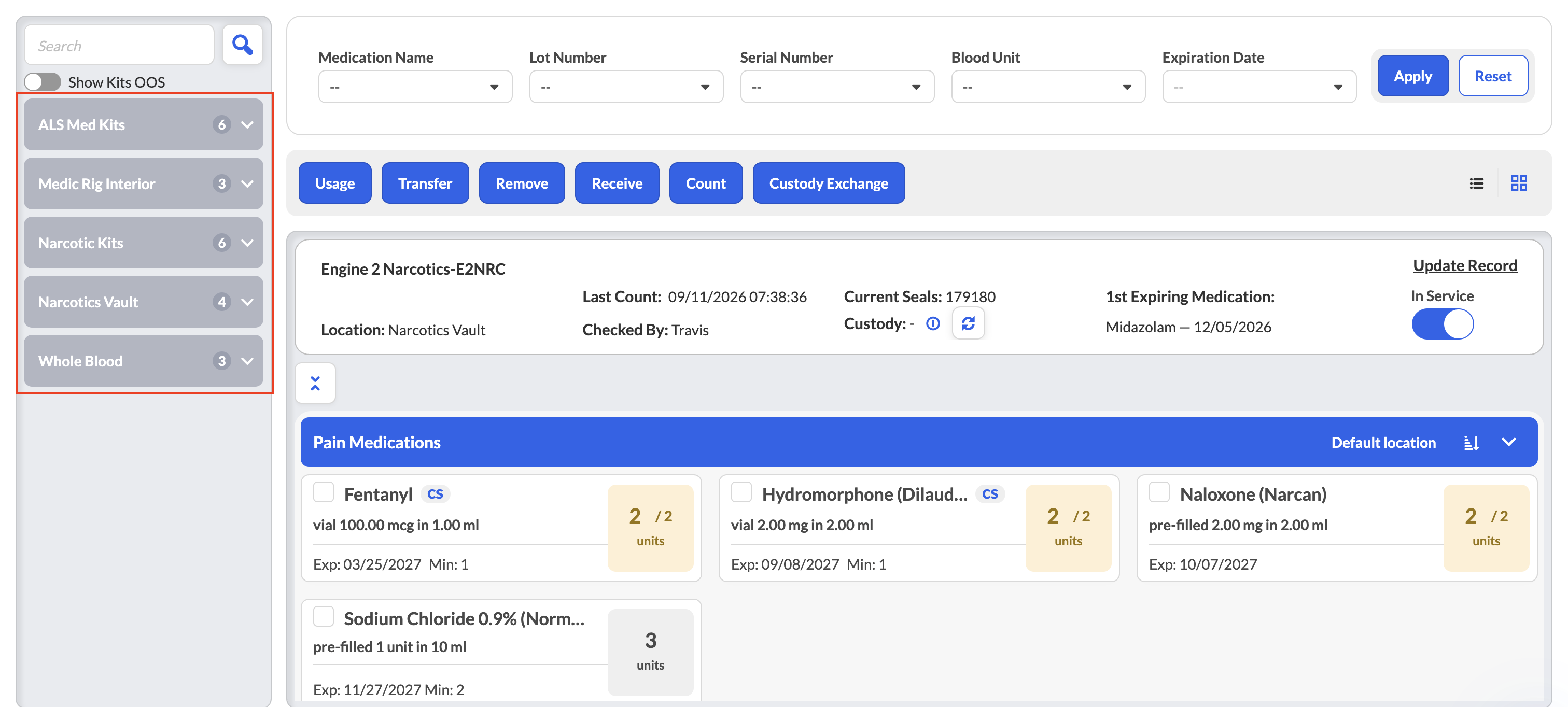Check the Sodium Chloride 0.9% checkbox

[x=323, y=616]
